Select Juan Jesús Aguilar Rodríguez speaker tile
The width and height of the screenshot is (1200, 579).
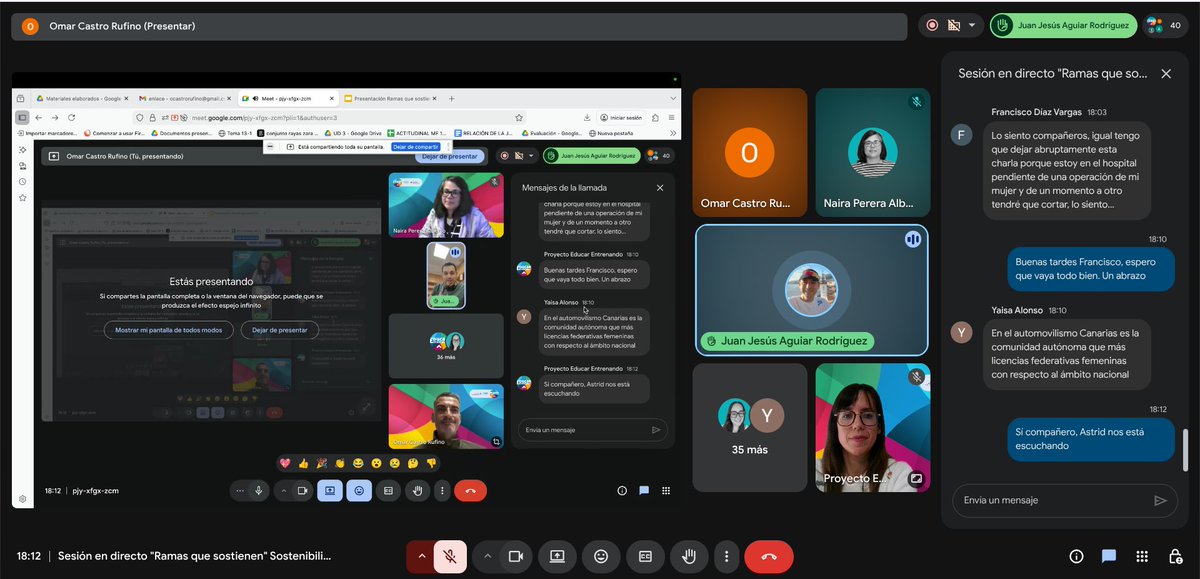click(x=811, y=289)
